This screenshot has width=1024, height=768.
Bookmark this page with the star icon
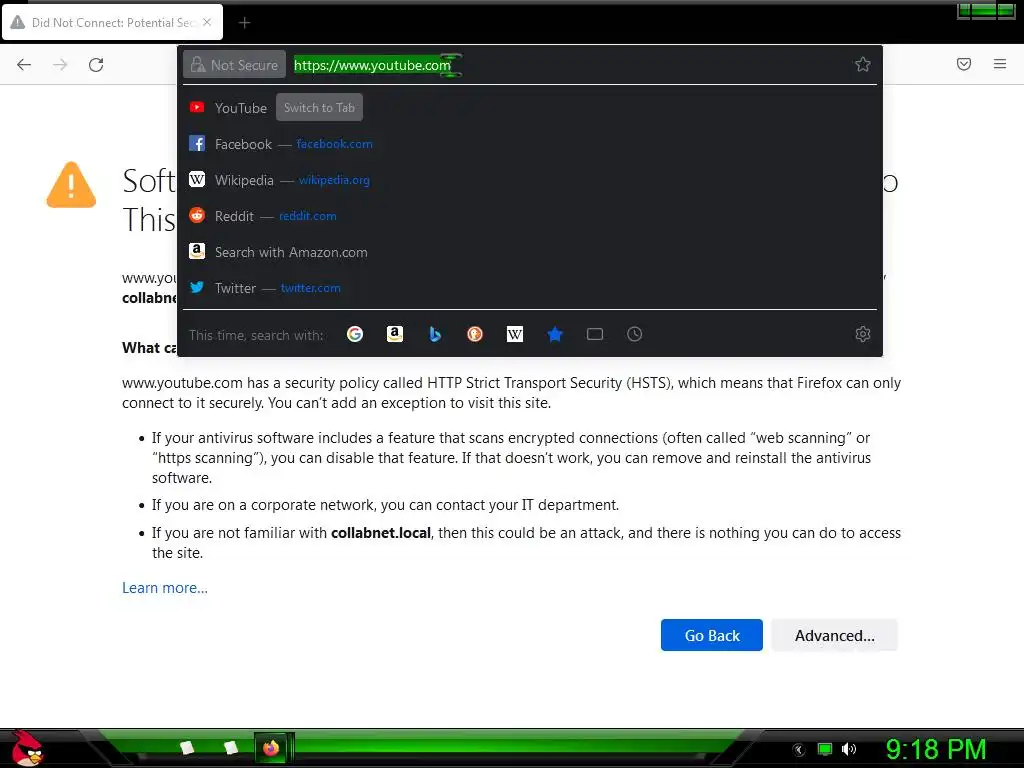coord(863,64)
